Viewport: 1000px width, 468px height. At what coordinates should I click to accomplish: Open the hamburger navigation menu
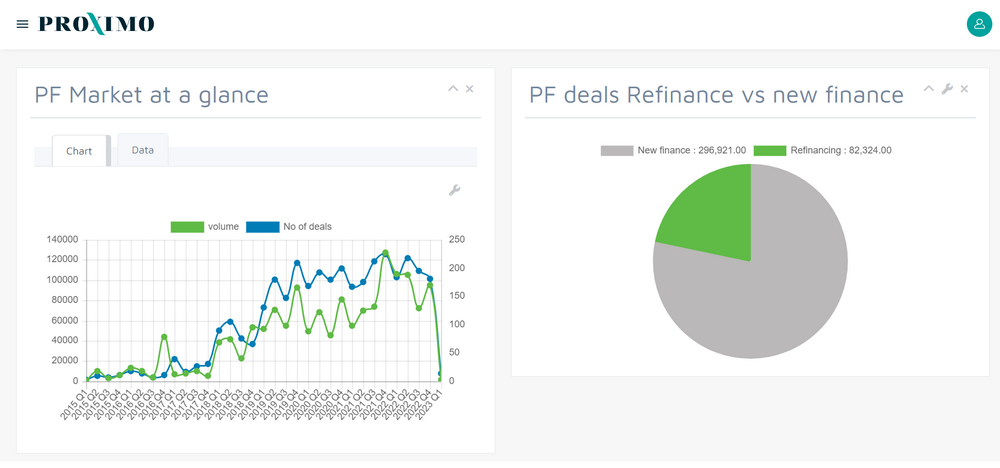(x=22, y=24)
